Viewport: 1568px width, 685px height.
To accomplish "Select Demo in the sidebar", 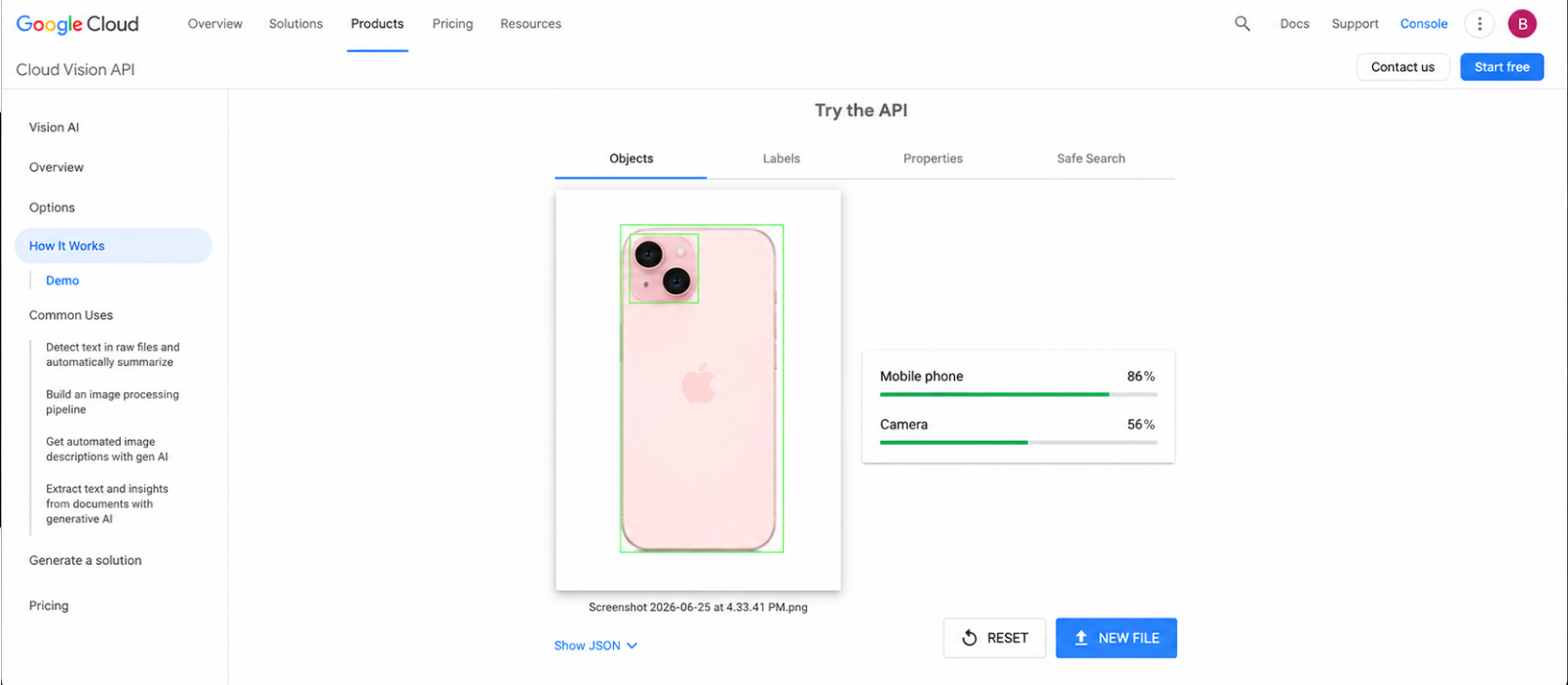I will pos(62,281).
